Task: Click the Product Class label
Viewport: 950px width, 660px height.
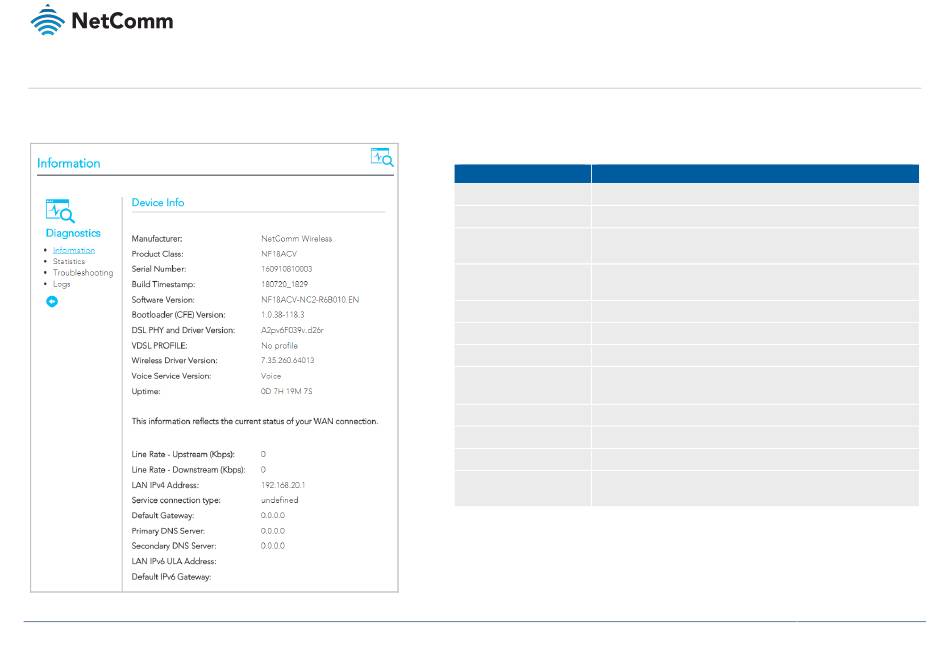Action: pyautogui.click(x=158, y=254)
